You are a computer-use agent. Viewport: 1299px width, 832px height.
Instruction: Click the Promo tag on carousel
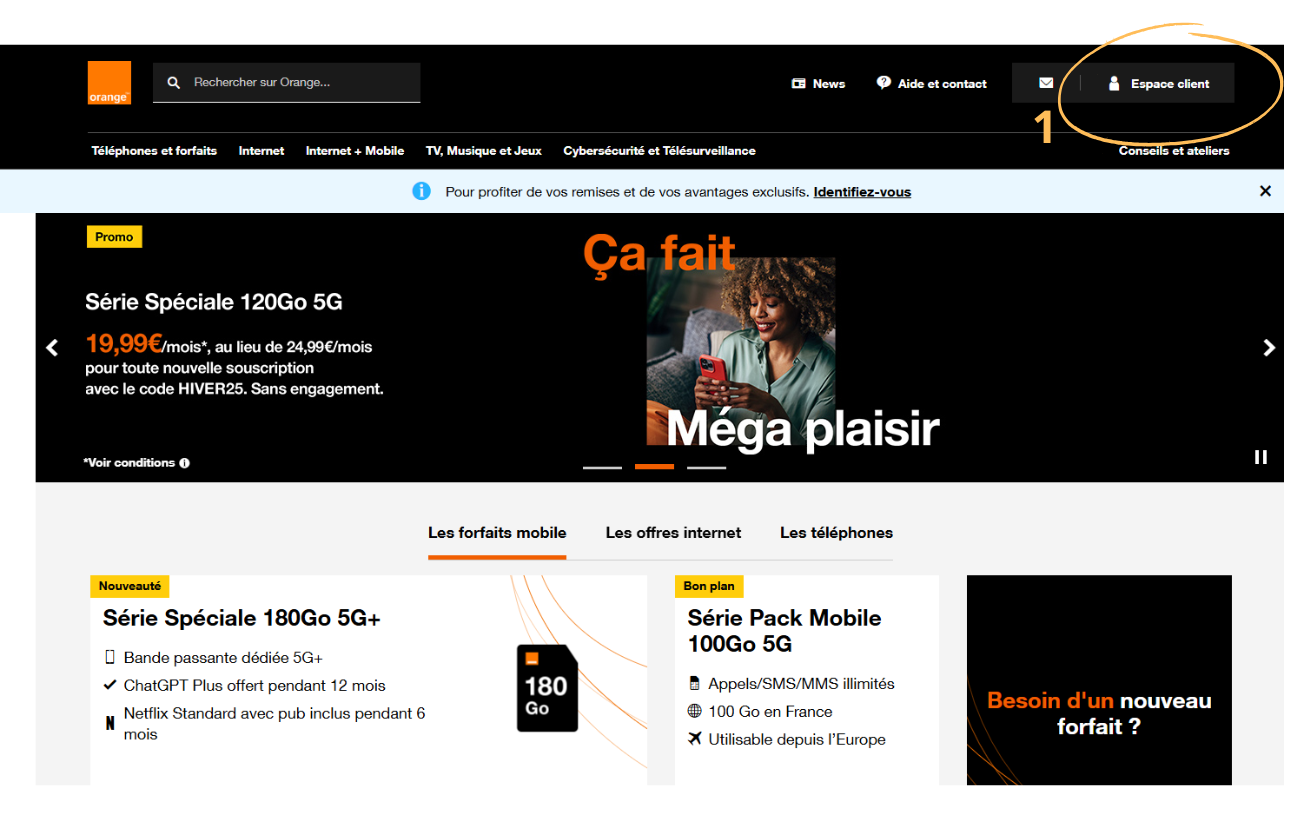point(114,237)
